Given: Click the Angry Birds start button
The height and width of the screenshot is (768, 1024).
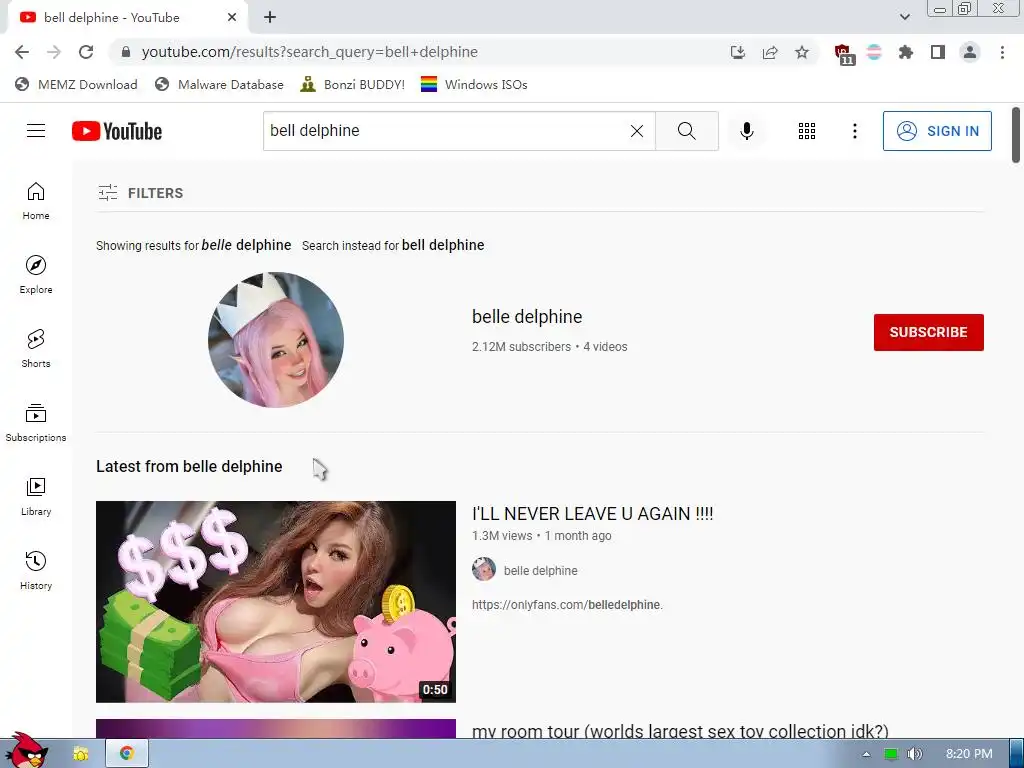Looking at the screenshot, I should 26,750.
